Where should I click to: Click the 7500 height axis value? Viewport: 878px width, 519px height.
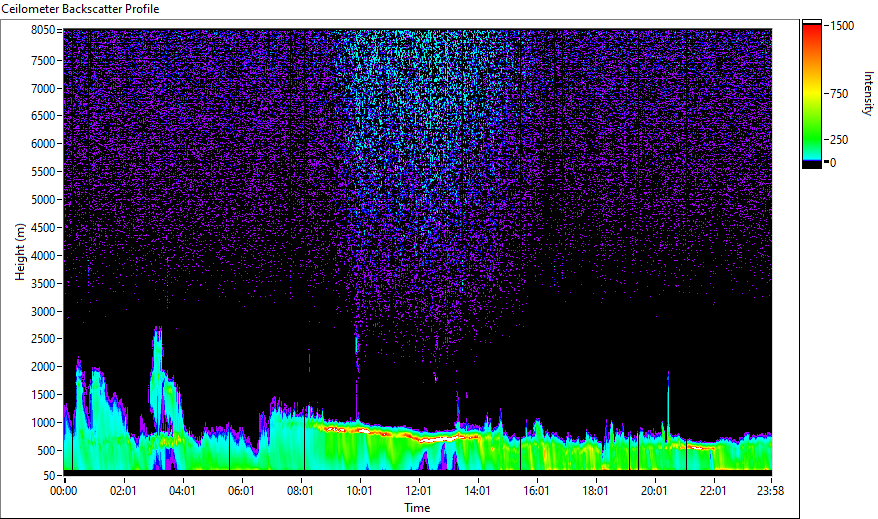(43, 60)
